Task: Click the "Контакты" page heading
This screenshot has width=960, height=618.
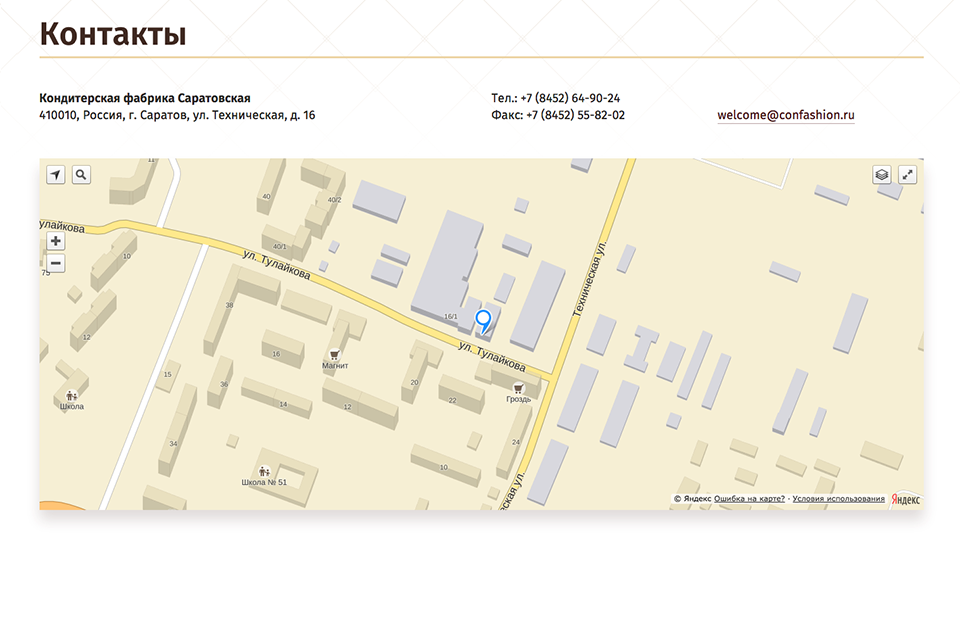Action: point(113,34)
